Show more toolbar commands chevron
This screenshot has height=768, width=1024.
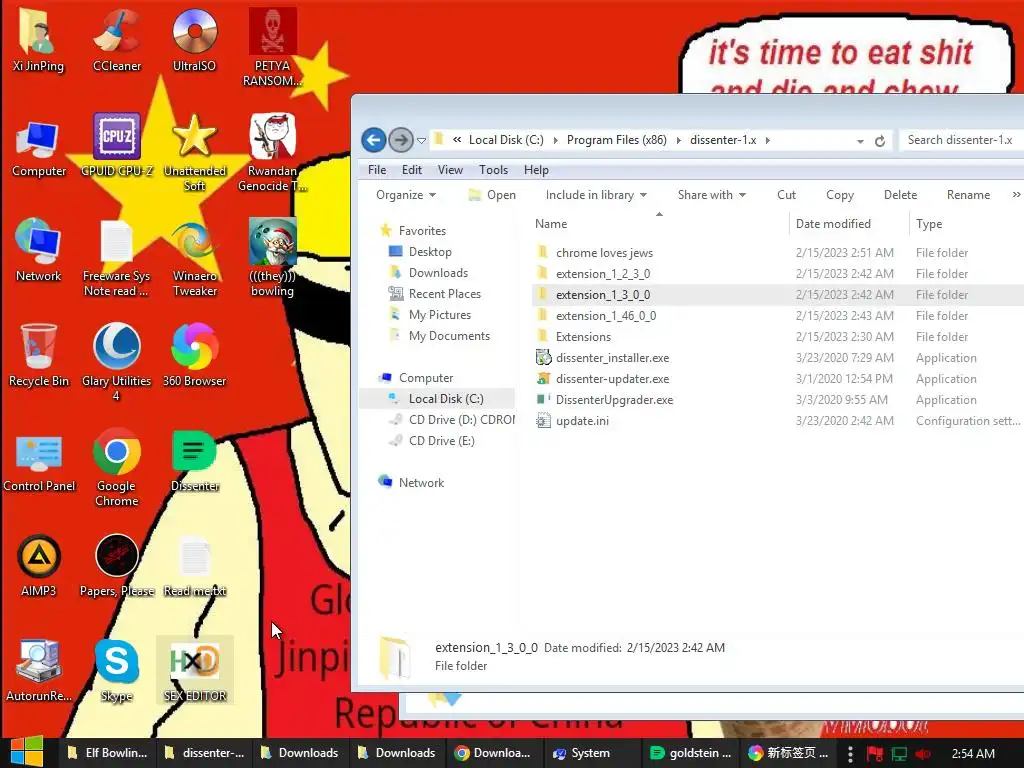click(1016, 195)
